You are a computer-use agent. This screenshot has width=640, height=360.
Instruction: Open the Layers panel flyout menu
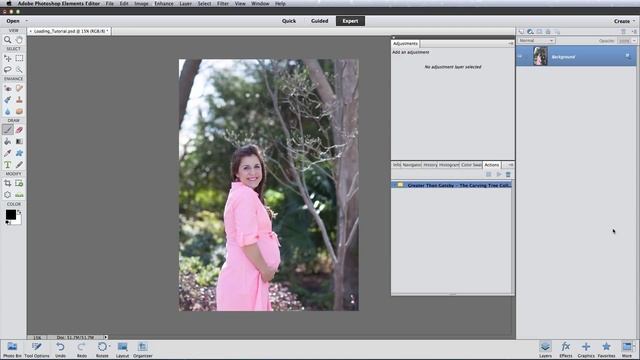click(x=634, y=31)
